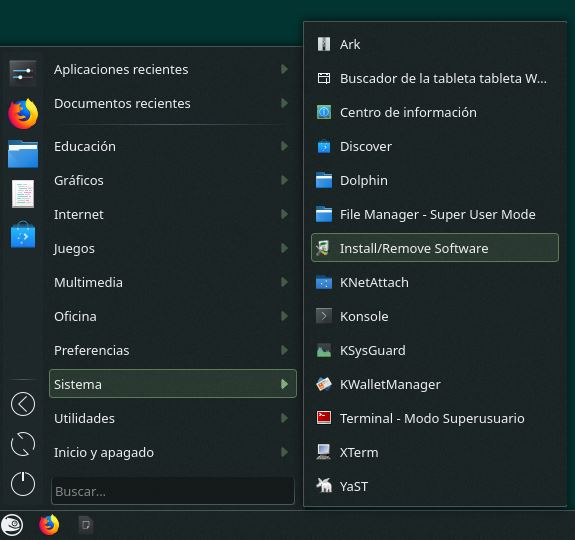
Task: Click into the Buscar search field
Action: (x=173, y=491)
